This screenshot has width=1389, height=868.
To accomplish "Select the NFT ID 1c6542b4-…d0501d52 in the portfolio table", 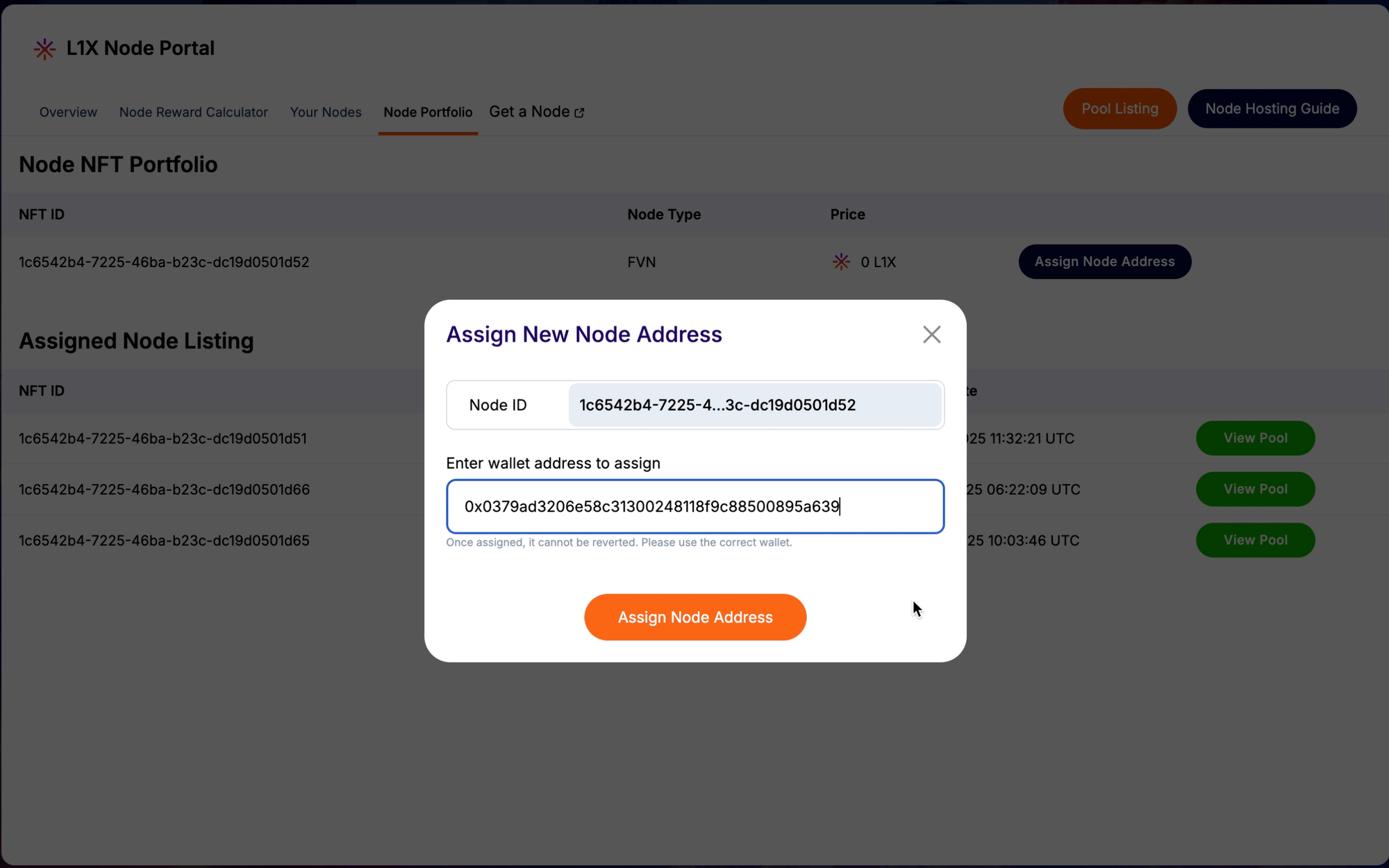I will pos(164,262).
